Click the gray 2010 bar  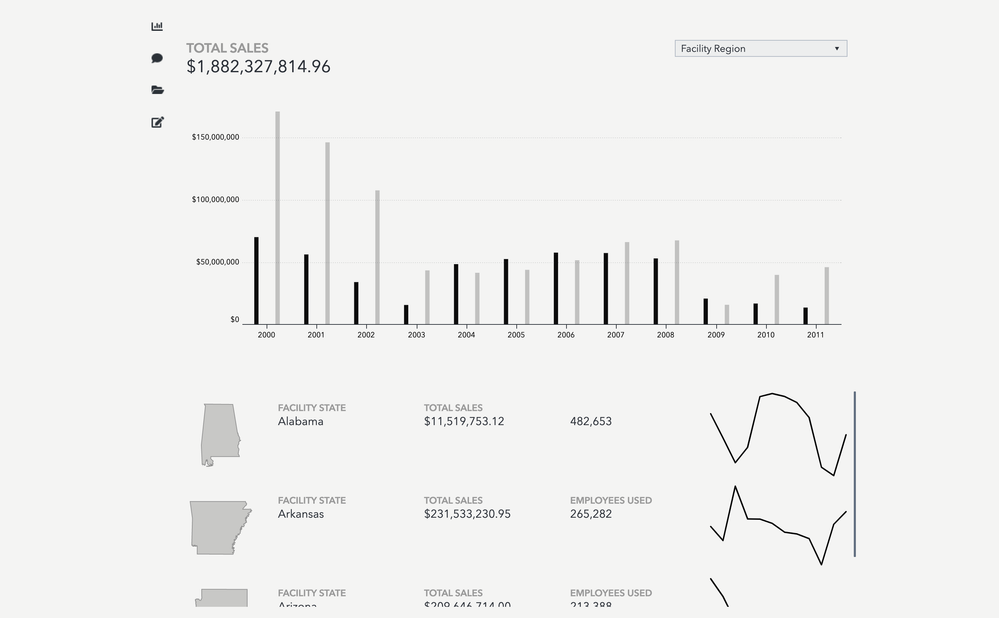(x=777, y=299)
